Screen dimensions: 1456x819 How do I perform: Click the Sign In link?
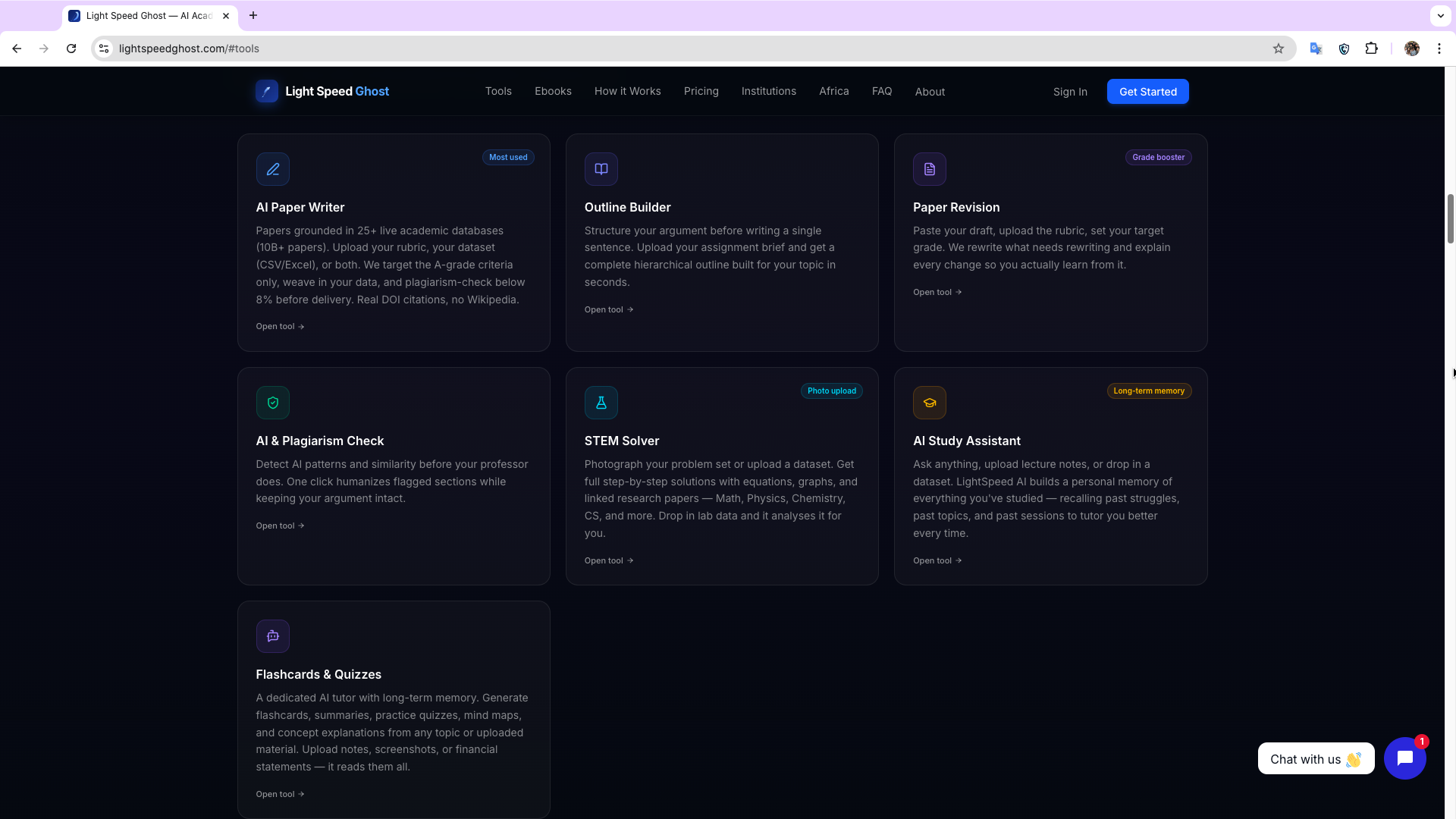(x=1070, y=92)
